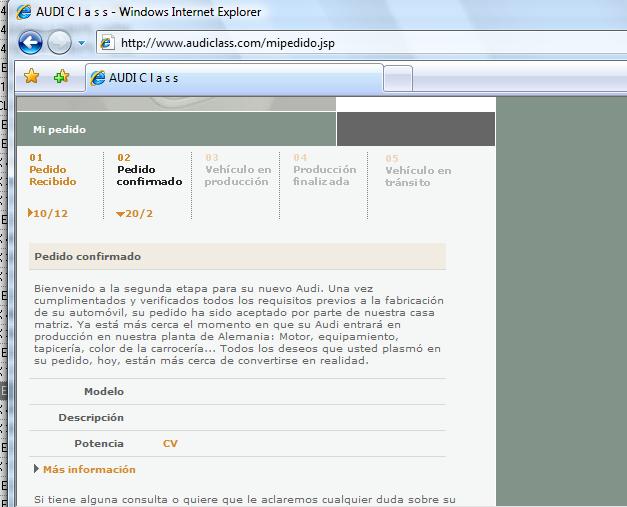Viewport: 627px width, 507px height.
Task: Click the Mi pedido header text
Action: [x=59, y=130]
